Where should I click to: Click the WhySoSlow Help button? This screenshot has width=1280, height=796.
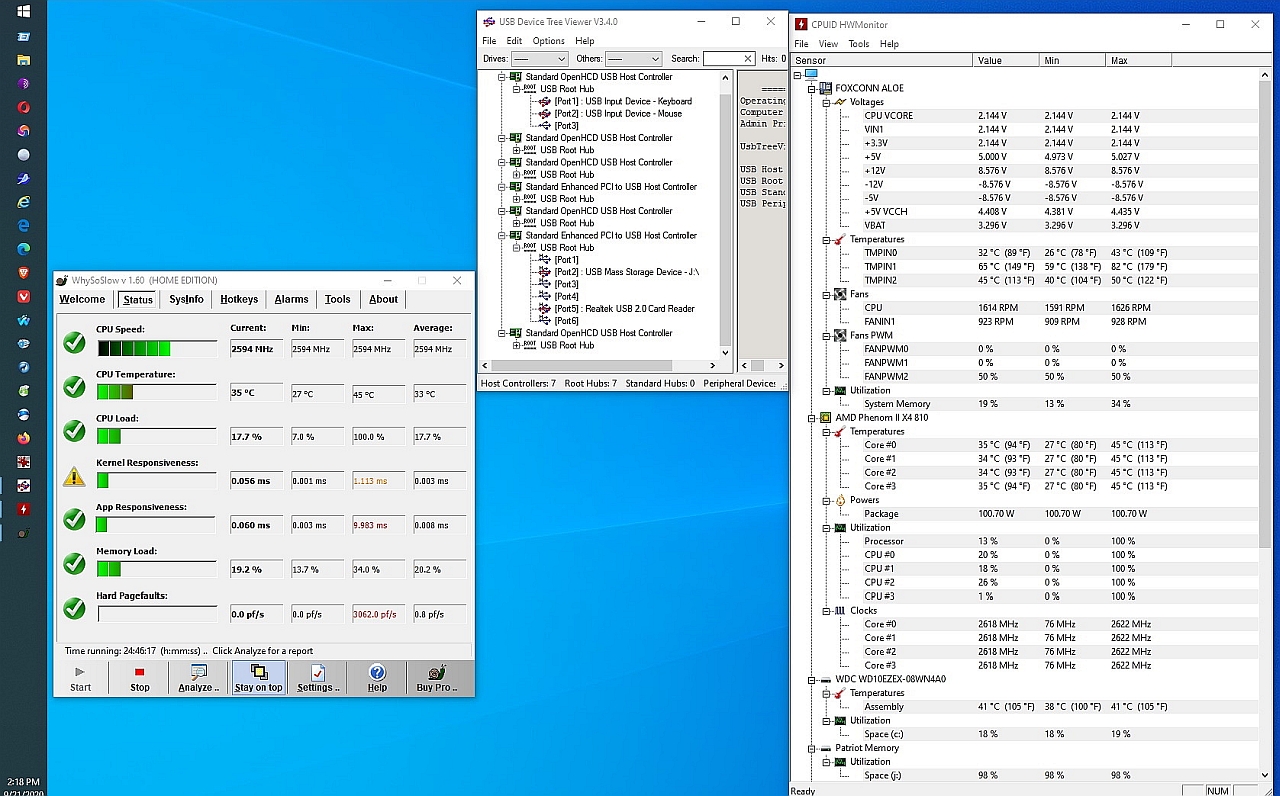click(x=377, y=678)
